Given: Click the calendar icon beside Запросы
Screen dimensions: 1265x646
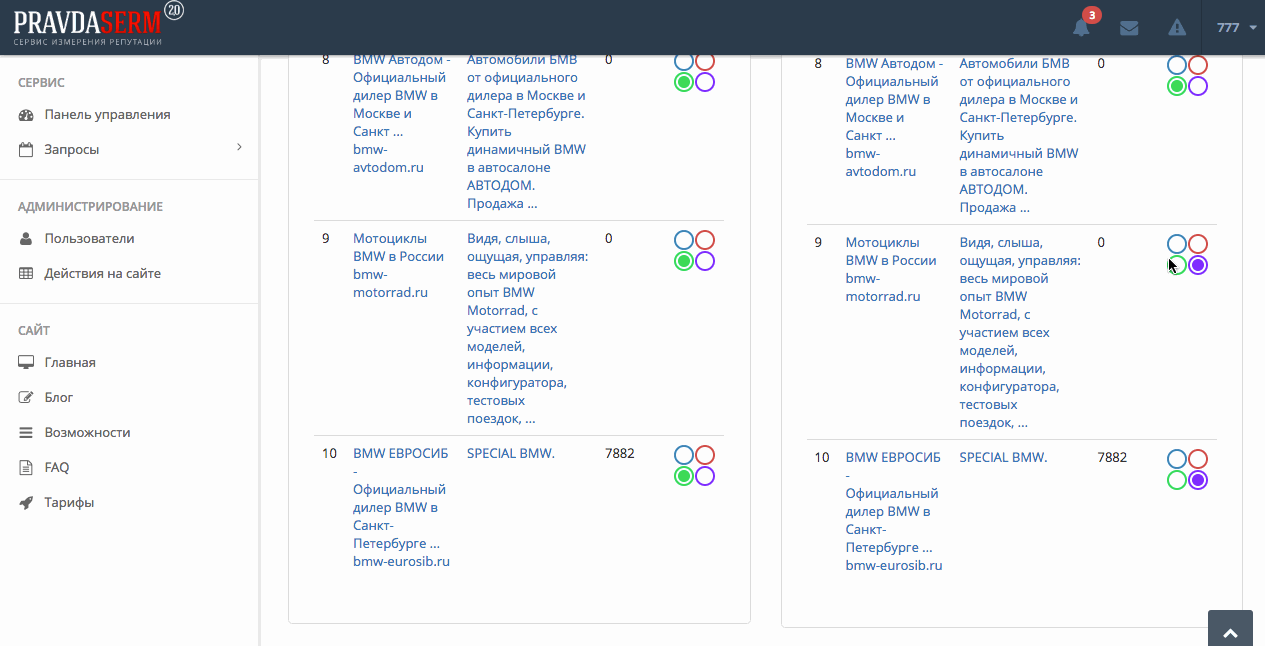Looking at the screenshot, I should click(26, 150).
